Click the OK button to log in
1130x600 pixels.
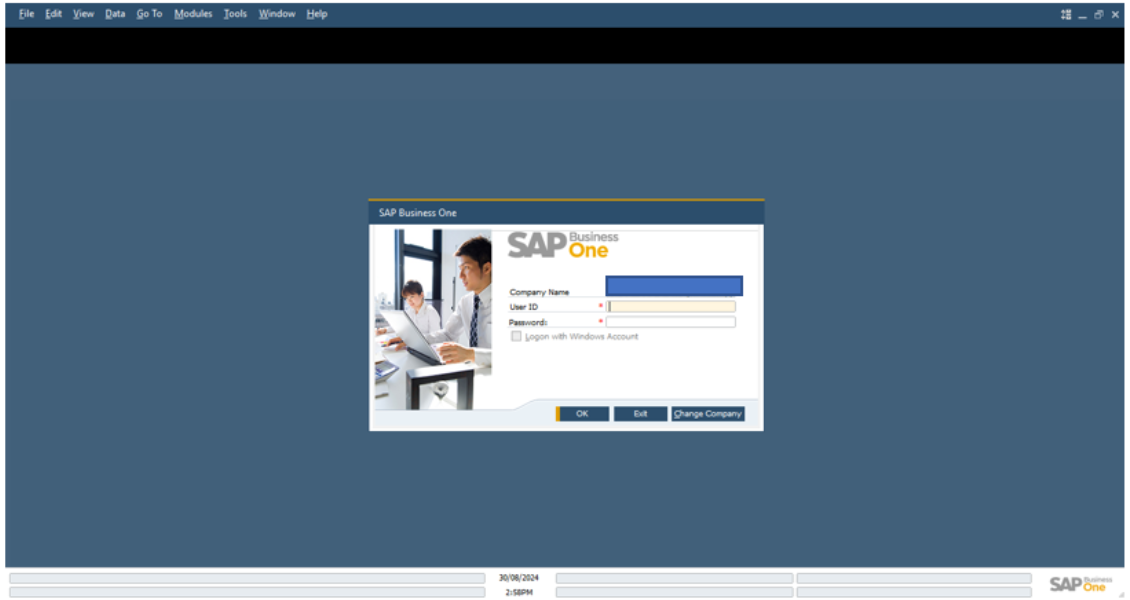(582, 414)
